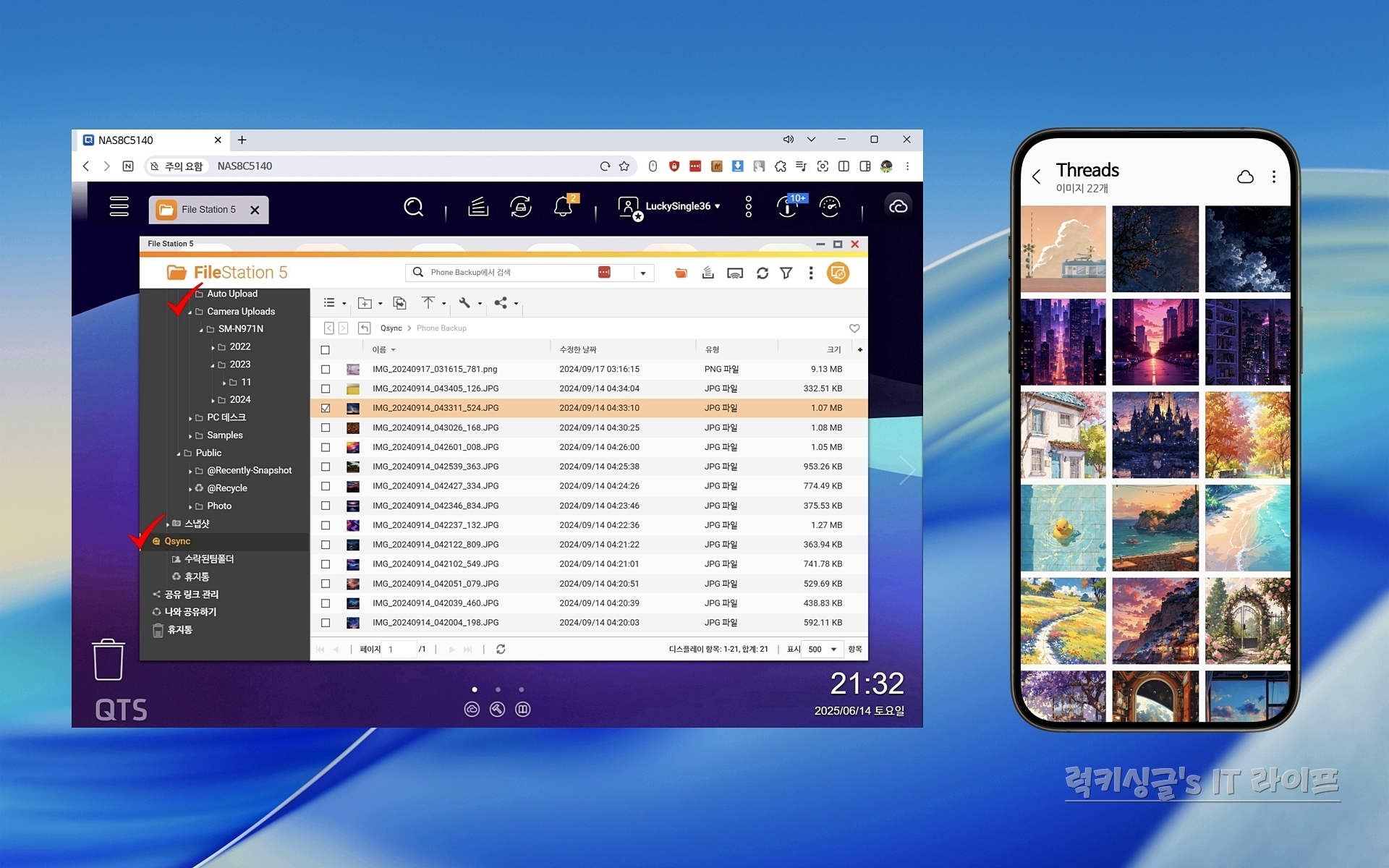
Task: Select the Qsync item in the sidebar
Action: click(177, 542)
